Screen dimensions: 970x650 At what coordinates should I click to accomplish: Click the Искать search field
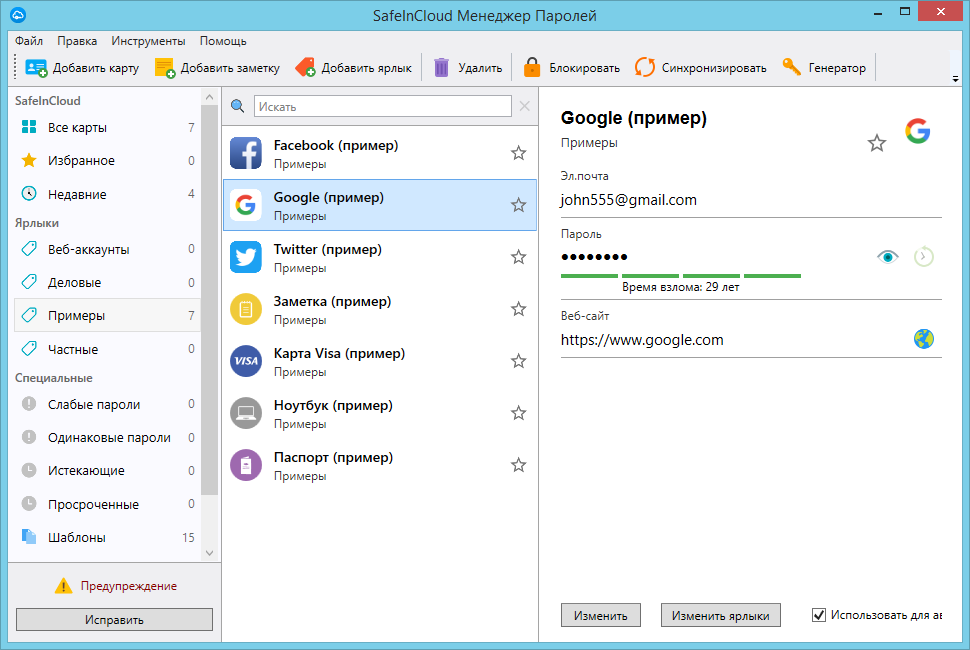[x=382, y=106]
